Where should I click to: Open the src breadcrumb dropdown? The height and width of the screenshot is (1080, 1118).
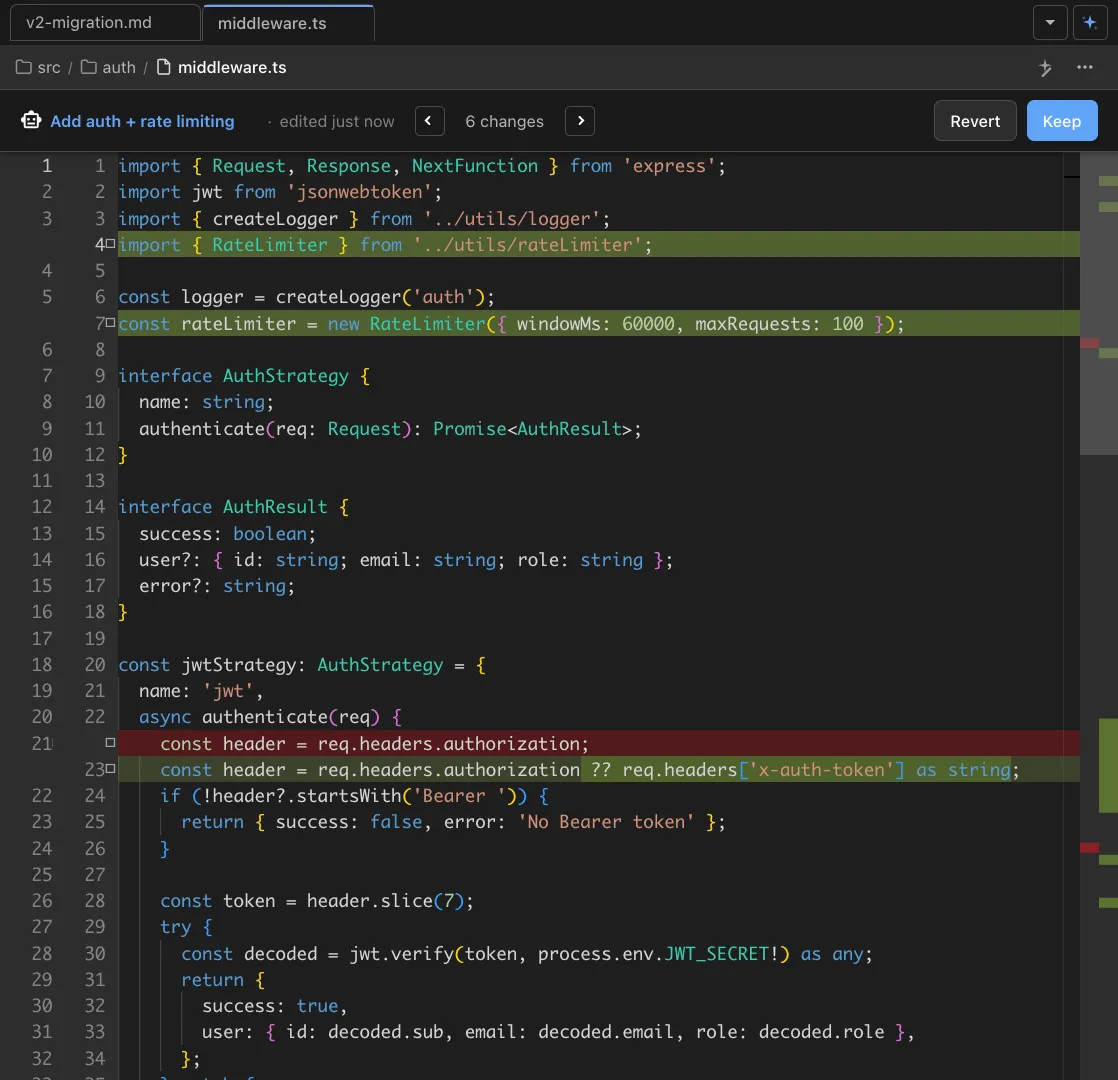click(48, 66)
